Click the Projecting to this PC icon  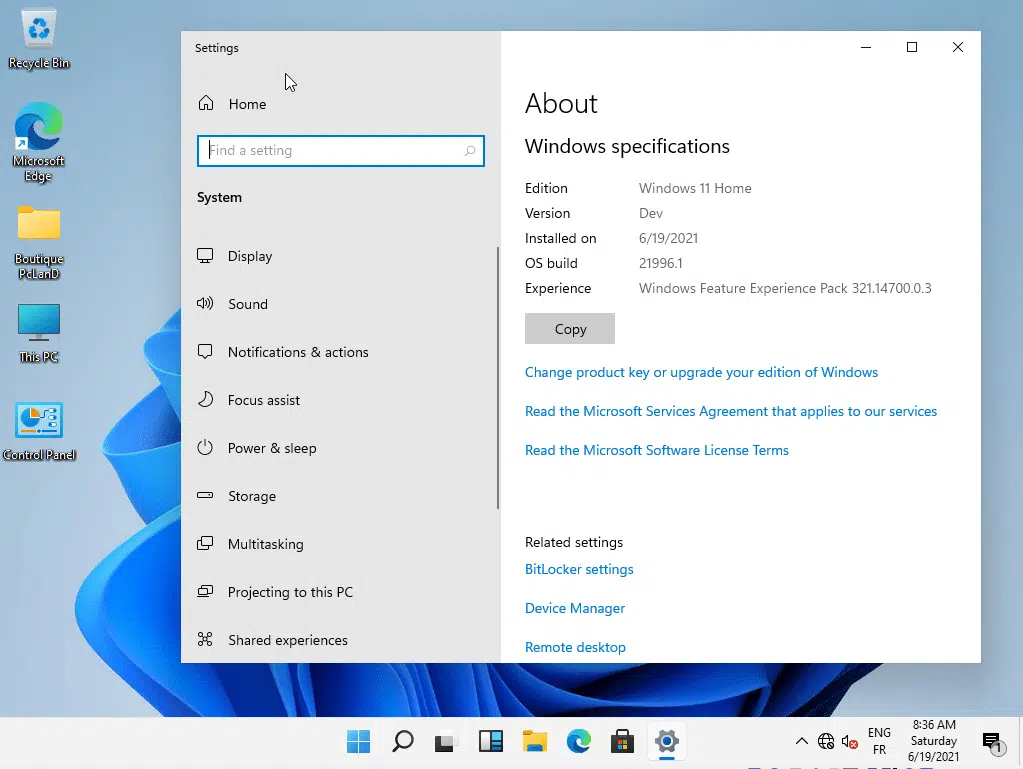point(205,591)
